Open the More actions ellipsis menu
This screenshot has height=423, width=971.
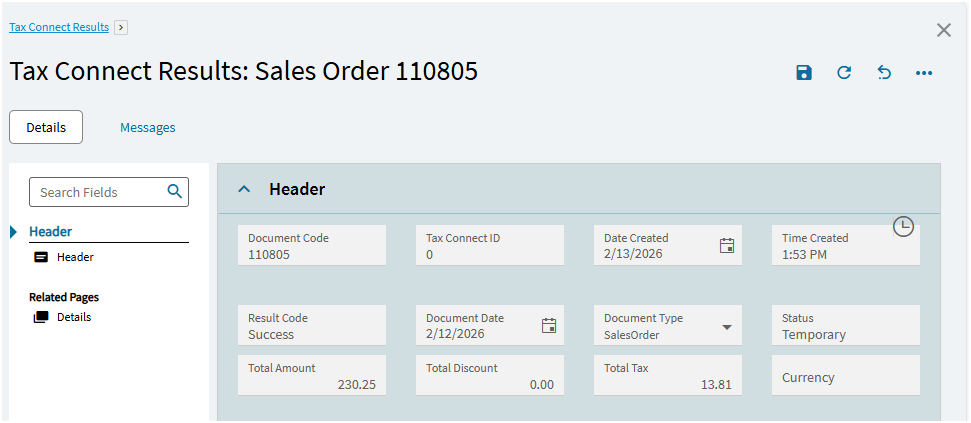tap(924, 72)
